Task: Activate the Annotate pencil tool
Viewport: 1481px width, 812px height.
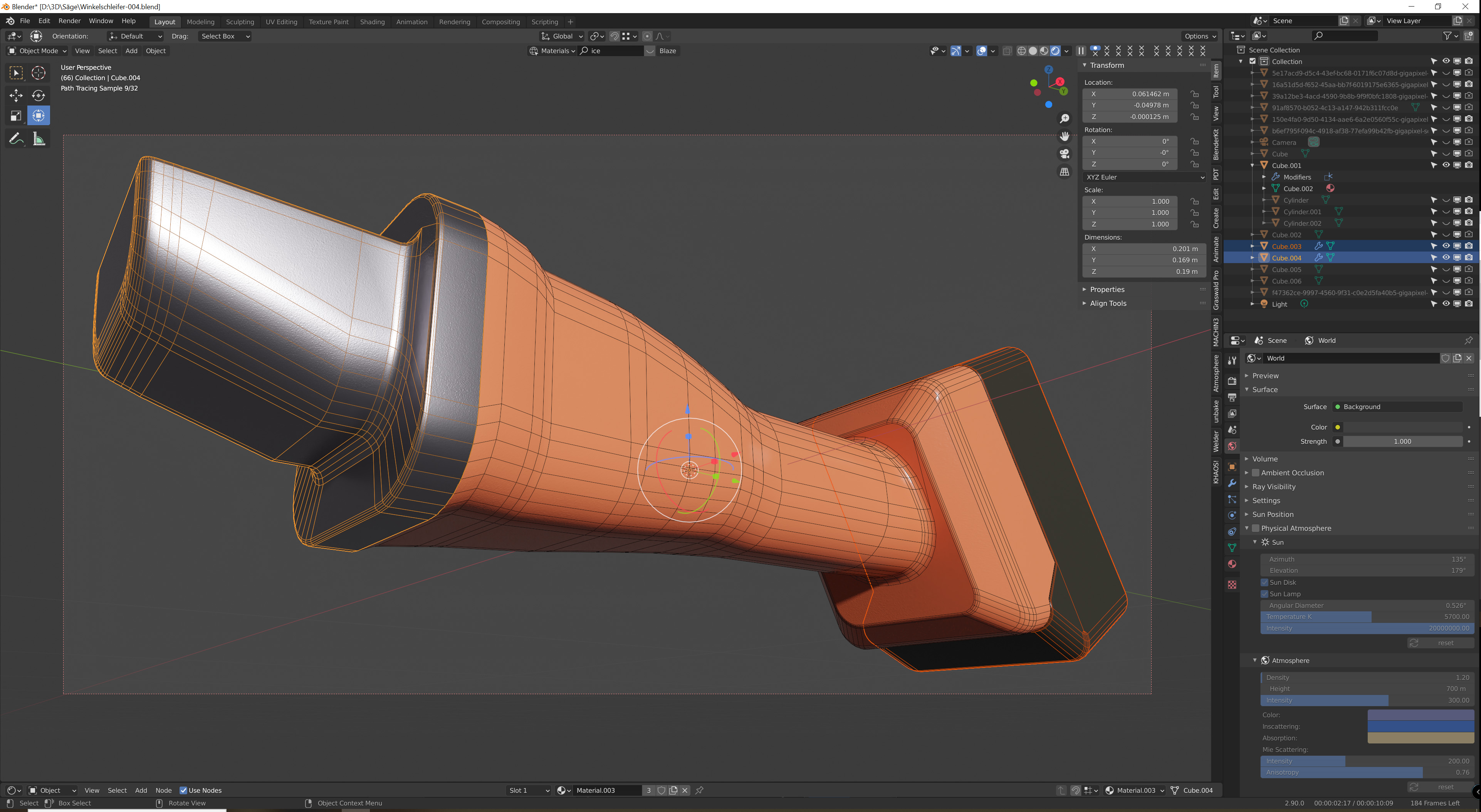Action: click(16, 139)
